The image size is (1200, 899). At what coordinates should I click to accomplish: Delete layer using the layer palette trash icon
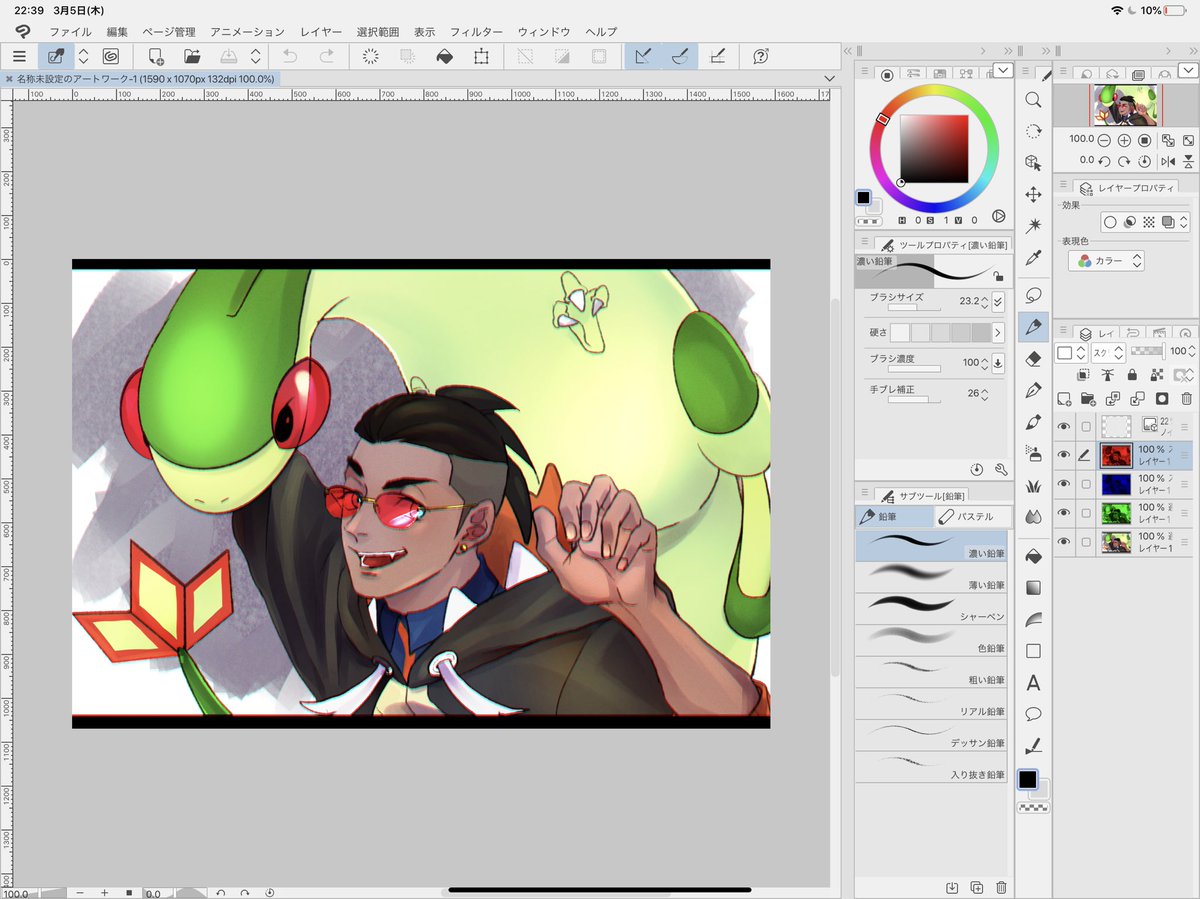(1186, 399)
